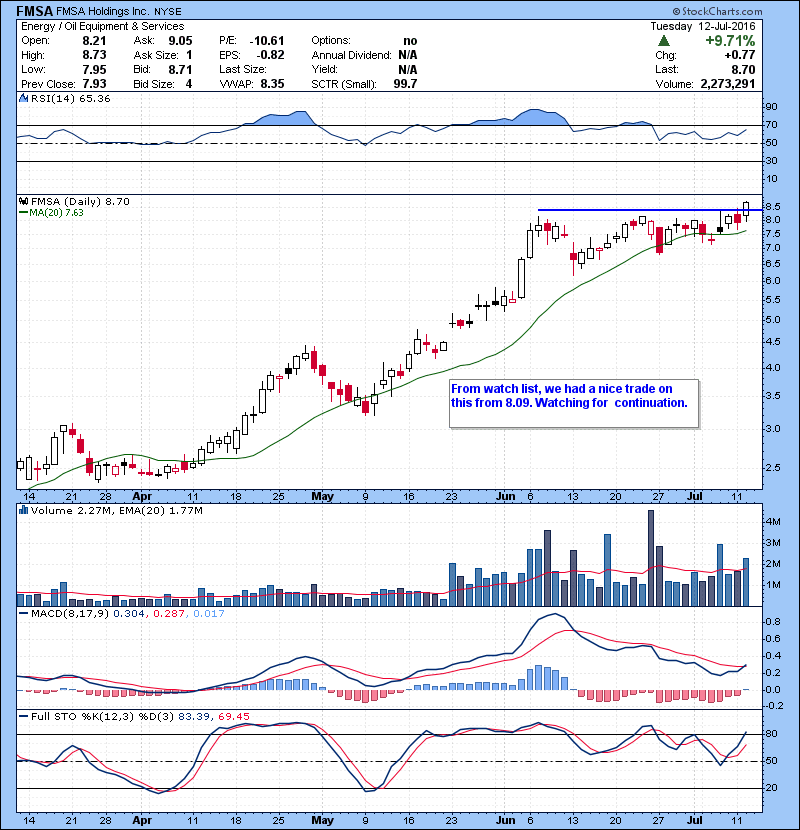Click the 'FMSA Holdings Inc. NYSE' title
This screenshot has width=800, height=830.
tap(119, 11)
